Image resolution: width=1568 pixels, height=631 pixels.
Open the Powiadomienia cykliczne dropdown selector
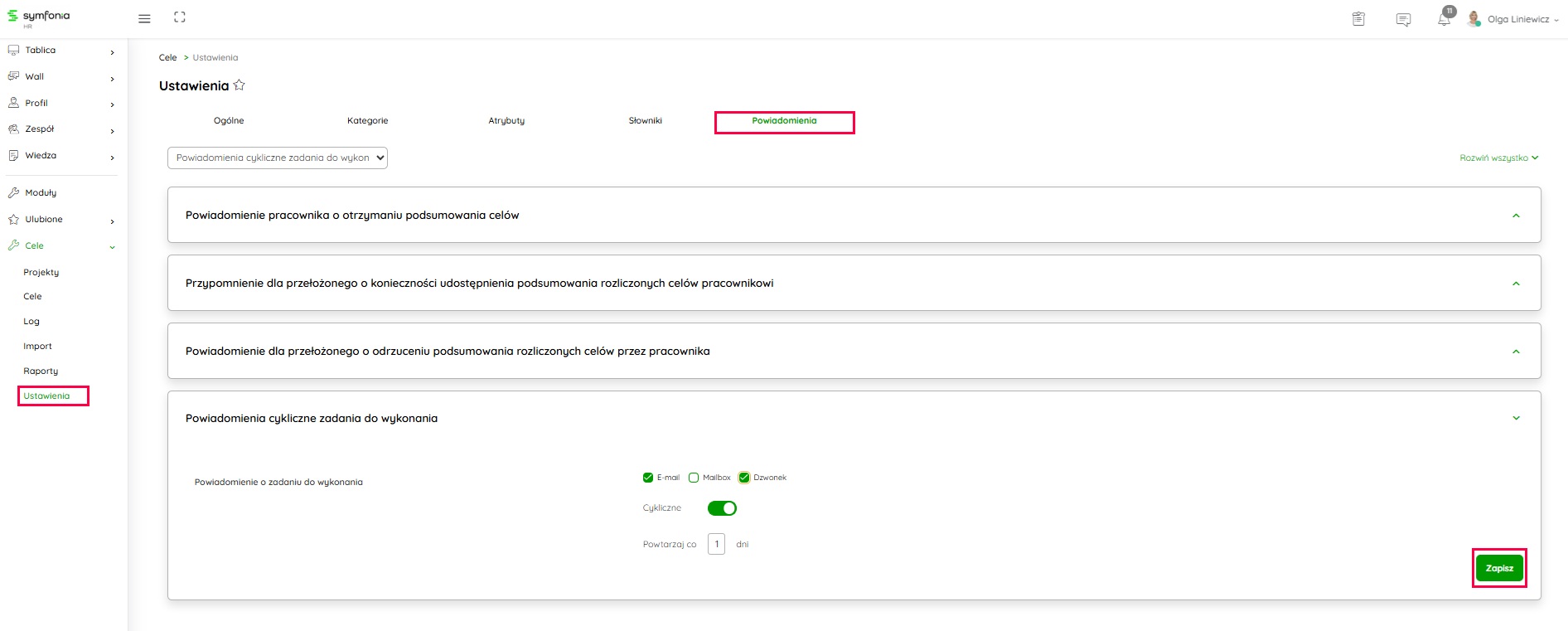pyautogui.click(x=278, y=158)
